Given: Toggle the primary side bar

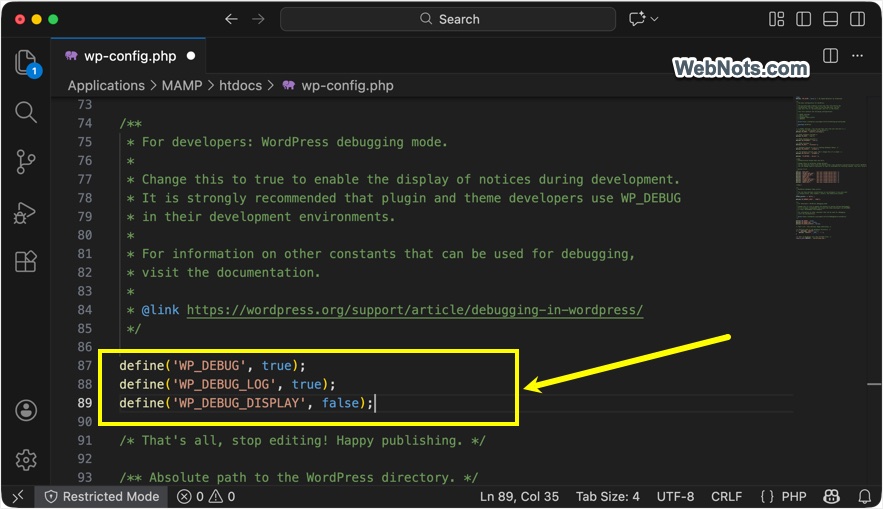Looking at the screenshot, I should (x=804, y=19).
